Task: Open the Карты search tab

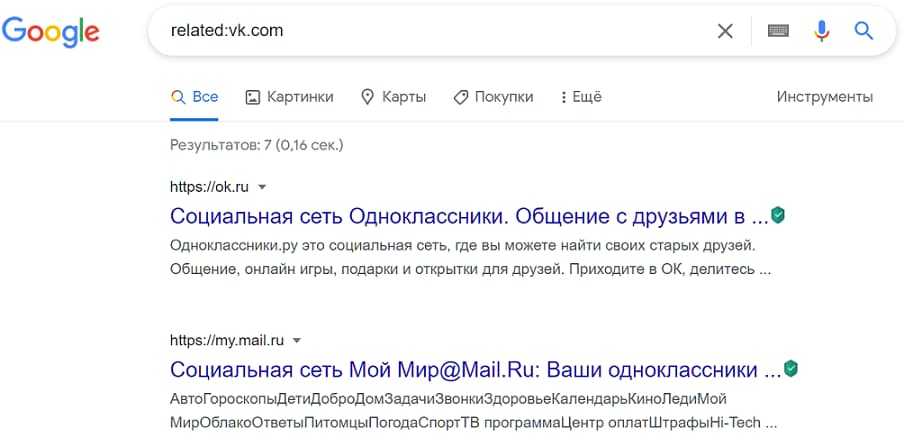Action: (393, 97)
